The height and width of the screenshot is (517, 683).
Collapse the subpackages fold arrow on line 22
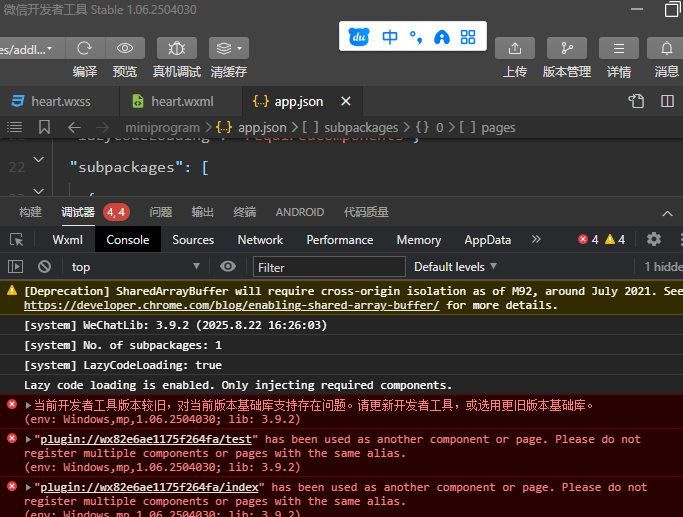point(39,159)
